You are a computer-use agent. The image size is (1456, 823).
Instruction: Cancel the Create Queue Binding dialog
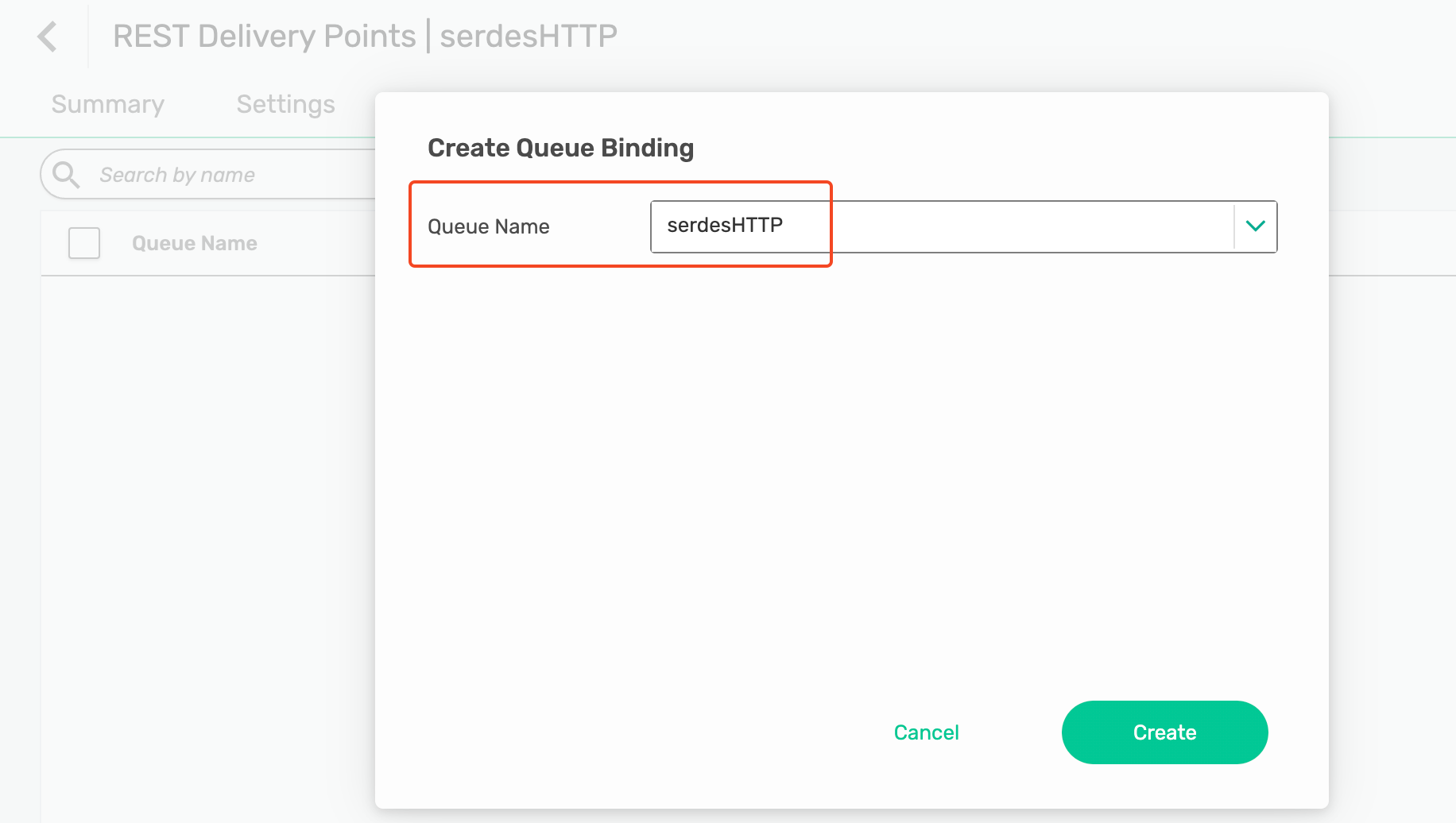click(x=926, y=732)
